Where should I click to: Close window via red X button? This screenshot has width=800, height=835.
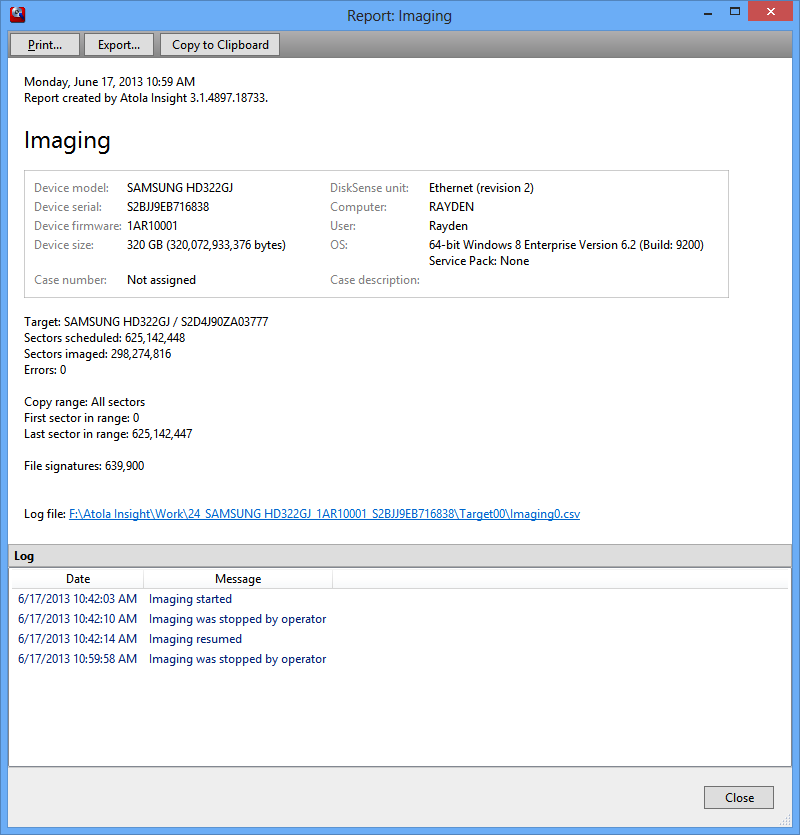[x=770, y=11]
